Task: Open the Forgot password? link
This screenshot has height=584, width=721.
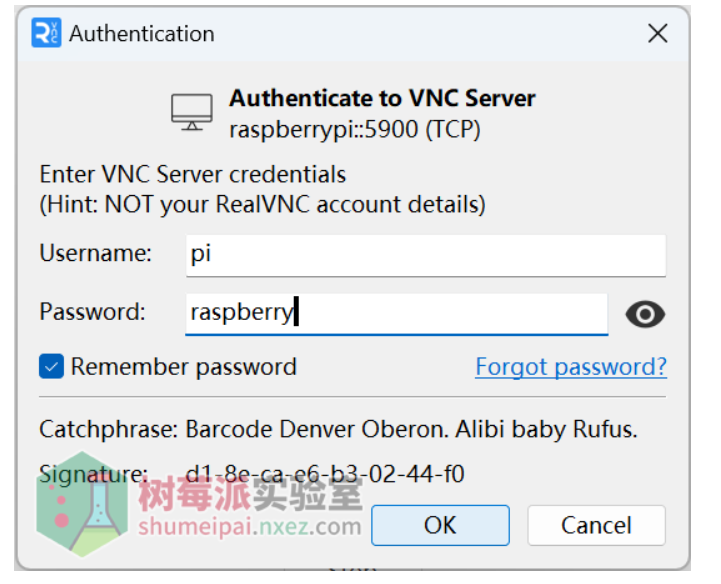Action: click(570, 367)
